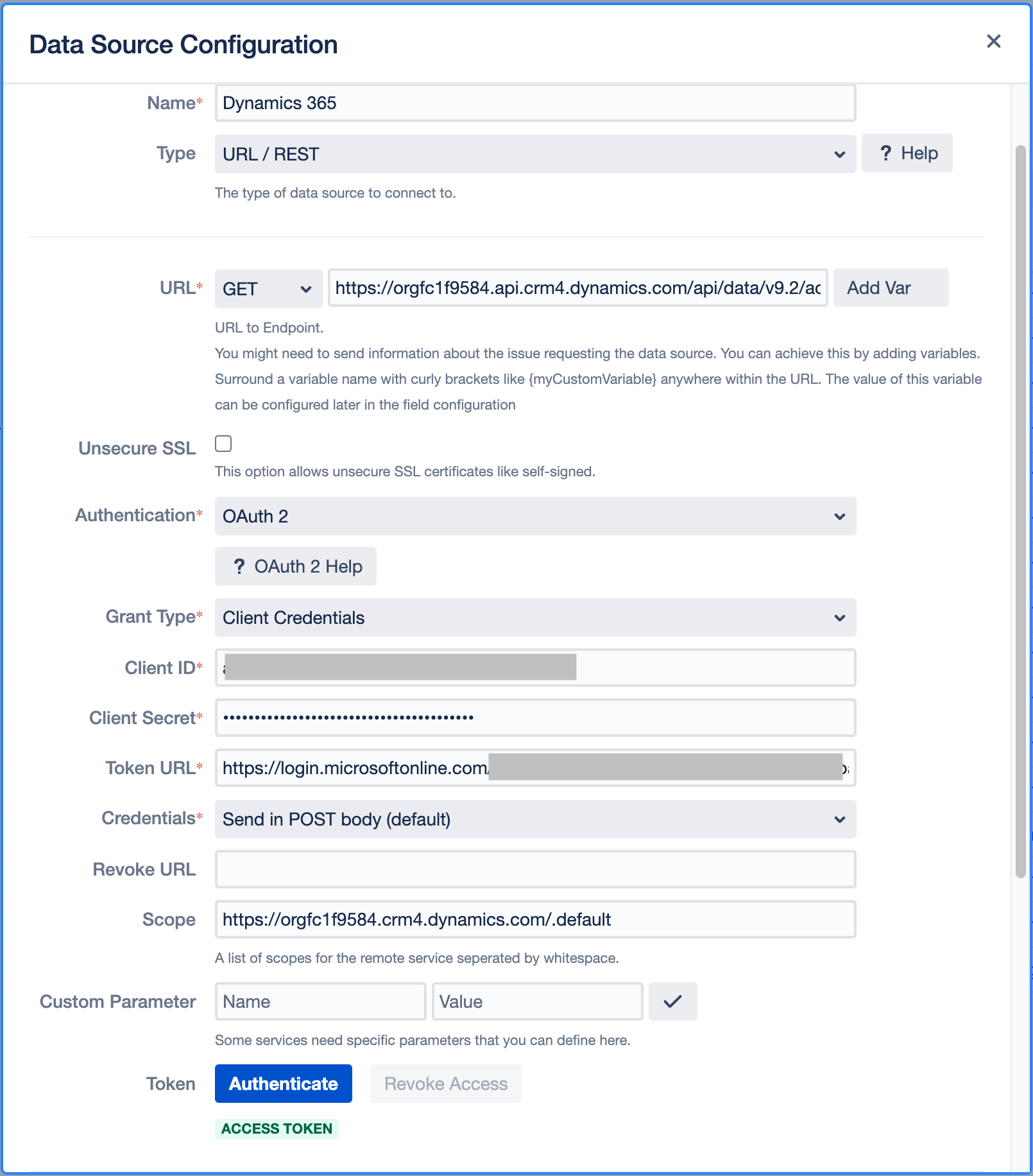Expand the Authentication dropdown set to OAuth 2

(x=534, y=516)
